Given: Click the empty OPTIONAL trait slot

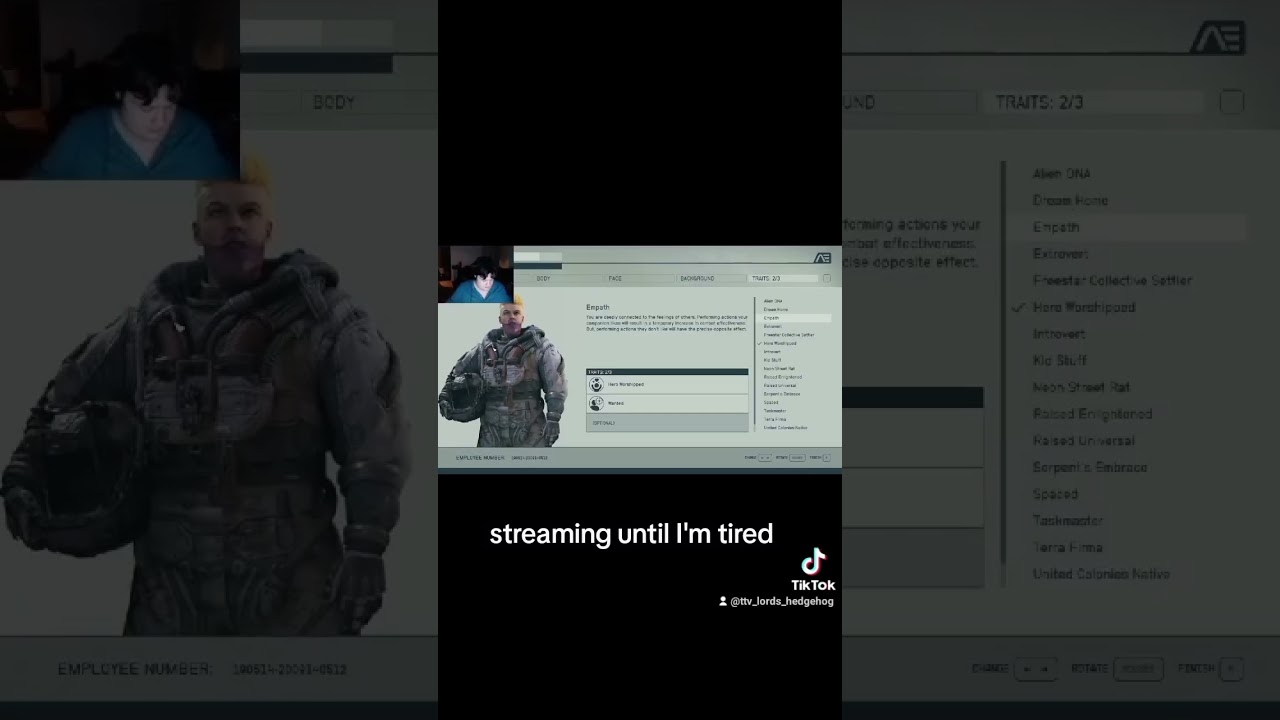Looking at the screenshot, I should (667, 423).
